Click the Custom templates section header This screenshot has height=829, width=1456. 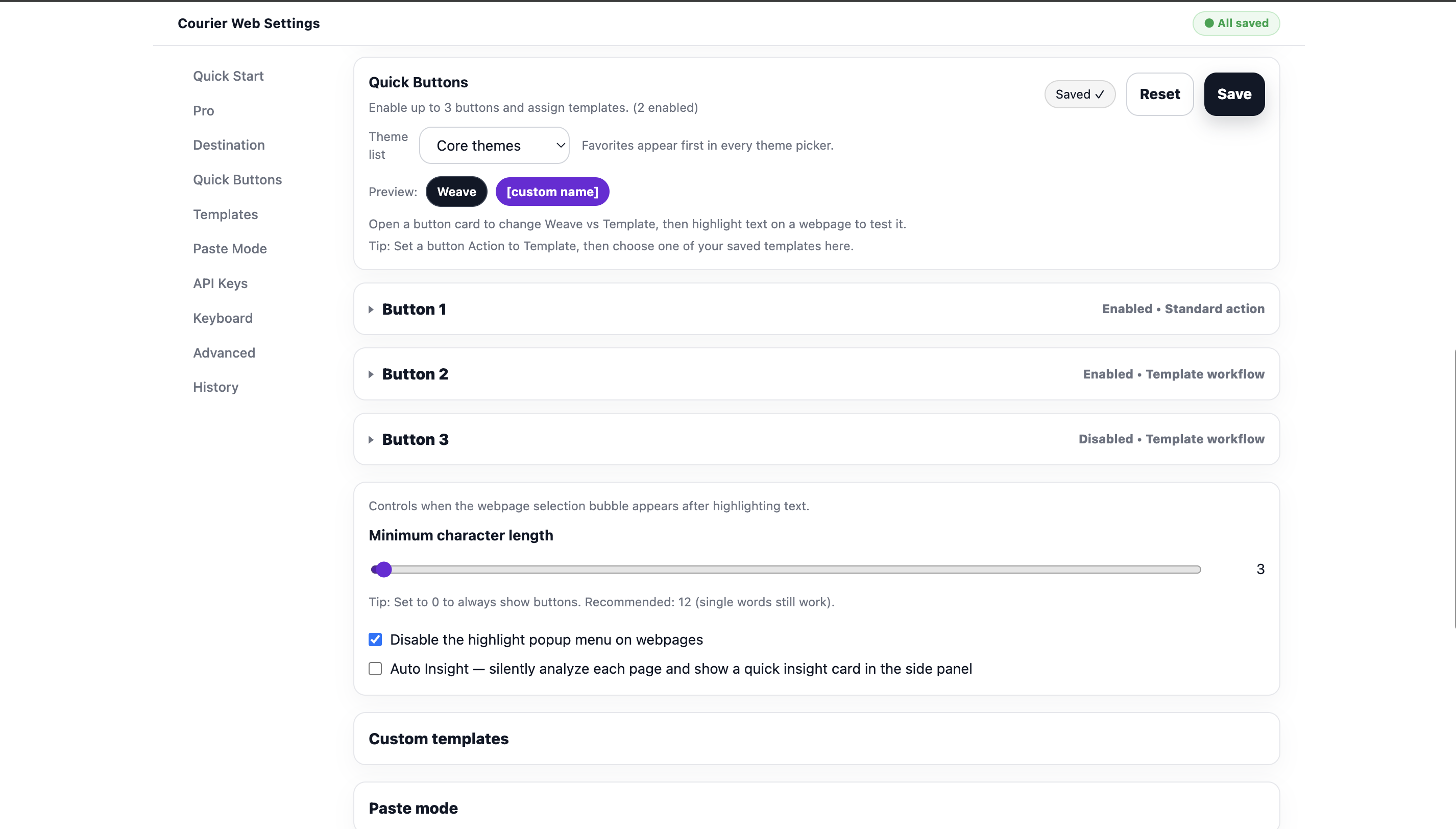[438, 739]
